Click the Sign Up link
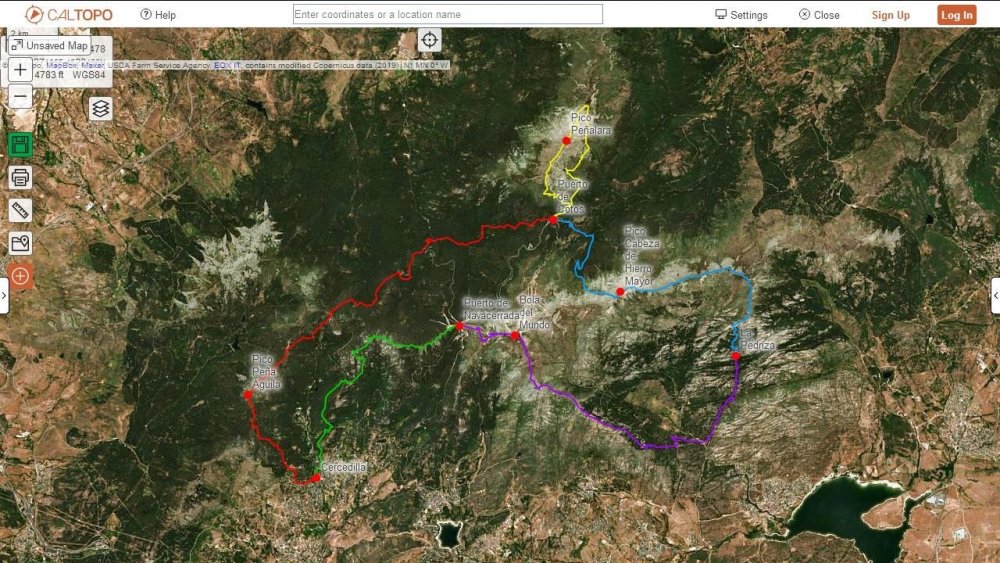The height and width of the screenshot is (563, 1000). (890, 15)
